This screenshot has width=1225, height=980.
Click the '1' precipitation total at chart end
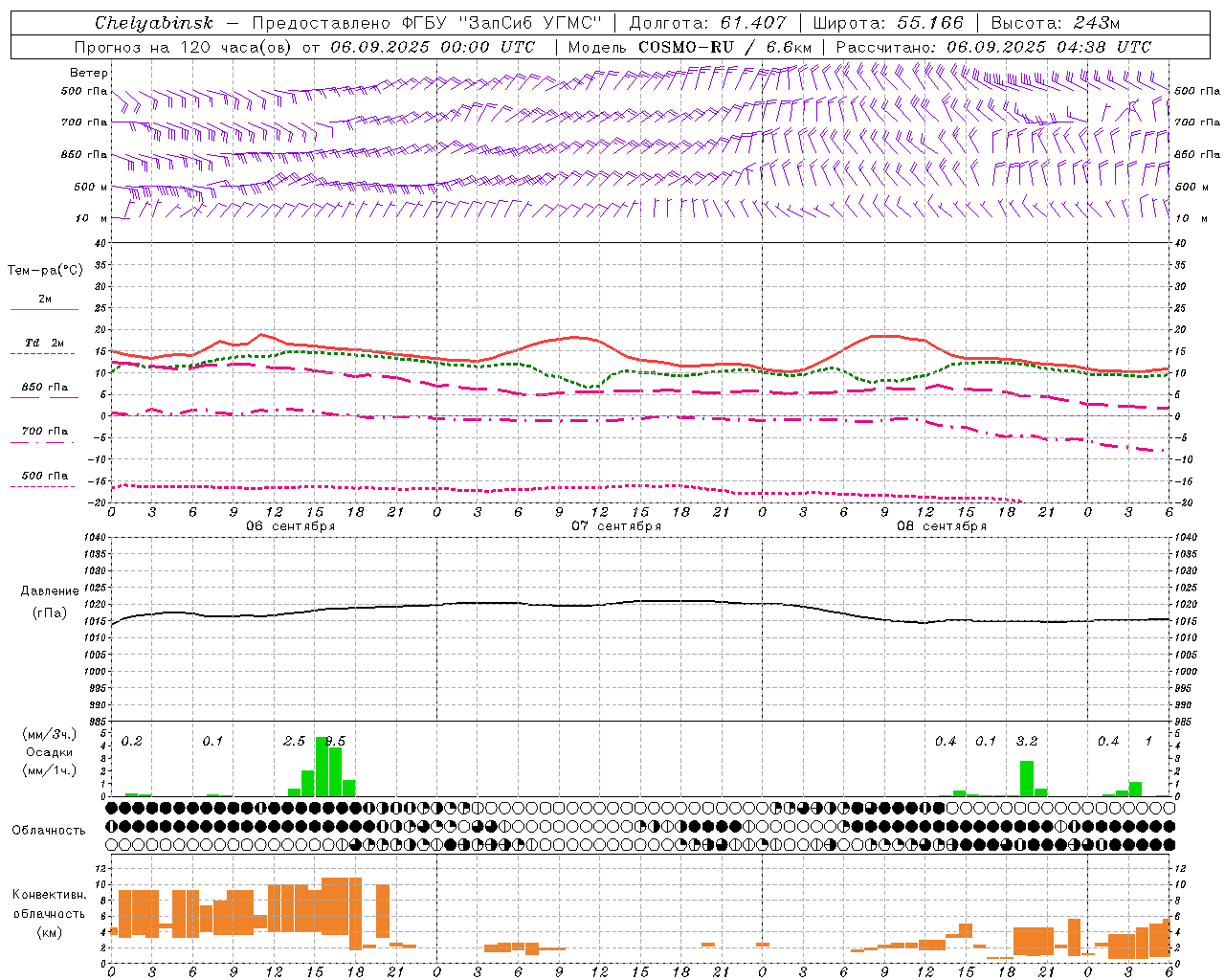click(x=1148, y=742)
